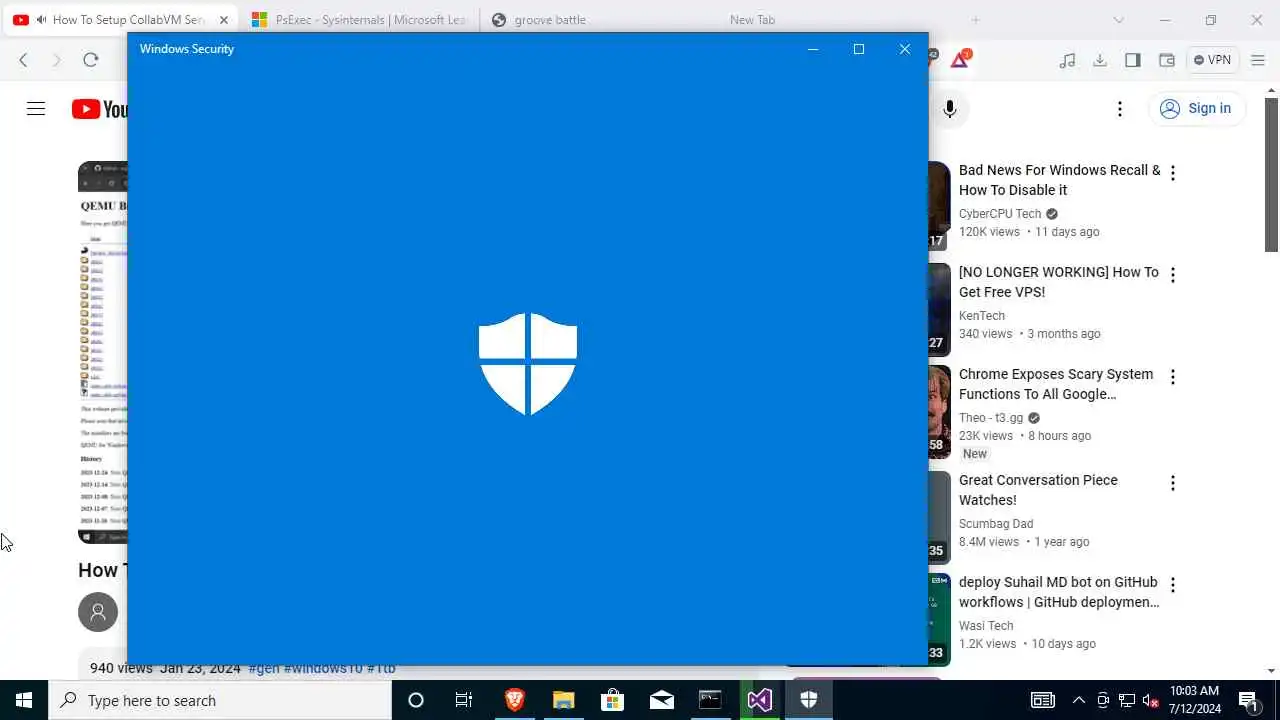Image resolution: width=1280 pixels, height=720 pixels.
Task: Open Visual Studio from taskbar
Action: (759, 700)
